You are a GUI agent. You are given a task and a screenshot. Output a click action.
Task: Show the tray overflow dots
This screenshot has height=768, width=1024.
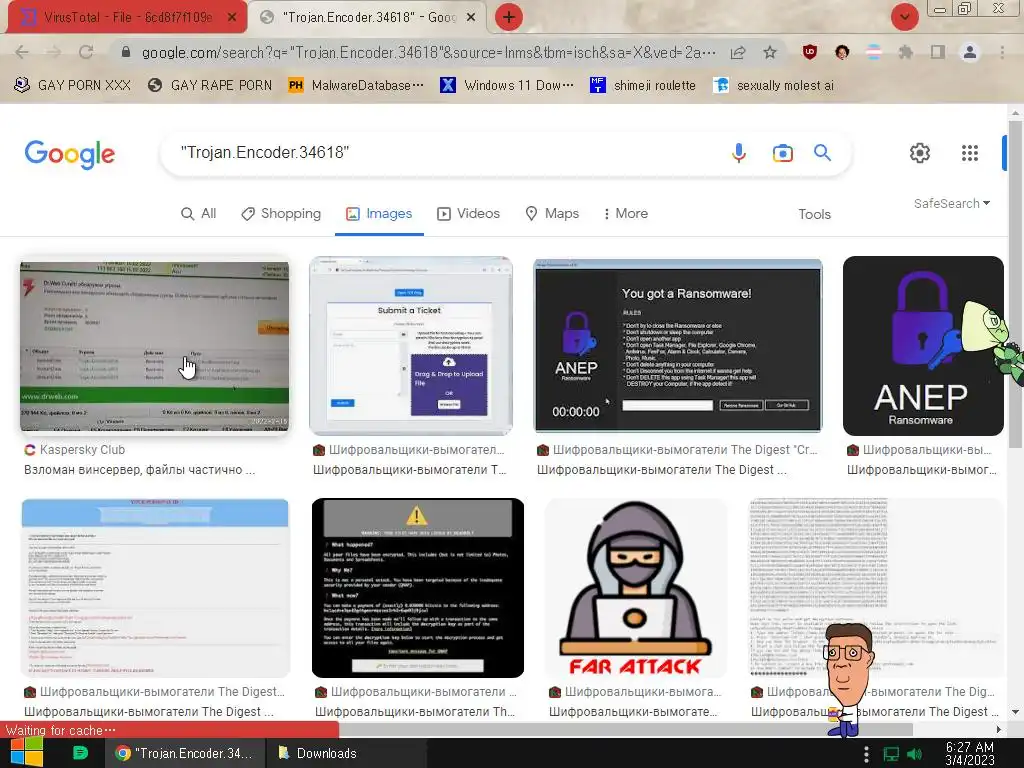click(x=866, y=754)
